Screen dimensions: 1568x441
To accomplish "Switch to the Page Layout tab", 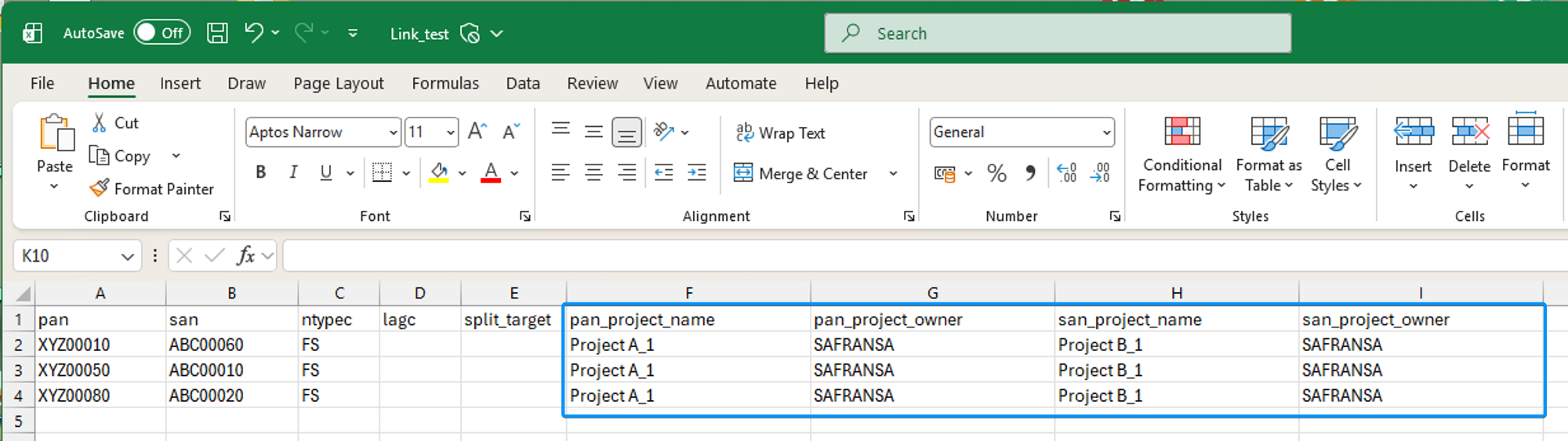I will [x=338, y=83].
